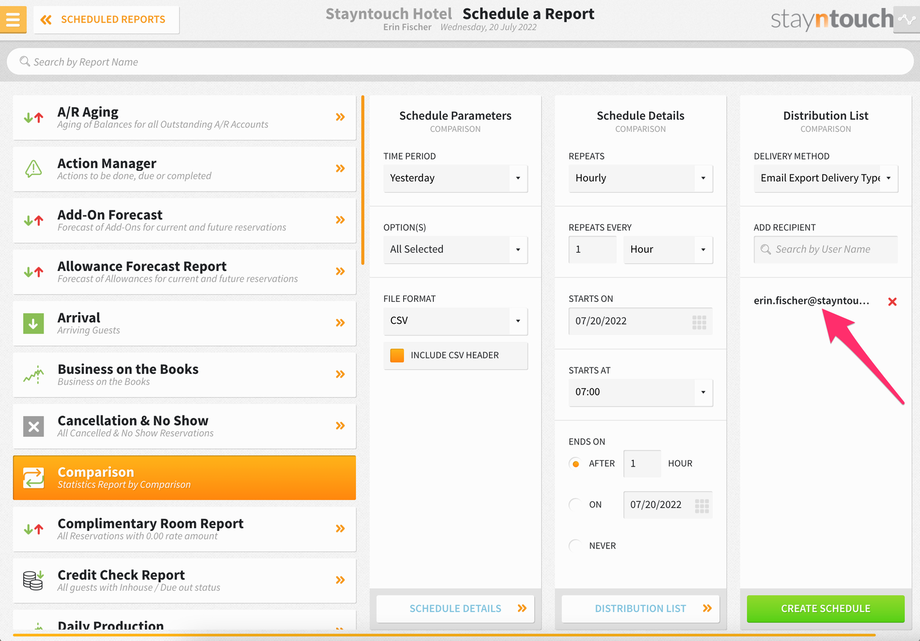Open the Option(s) All Selected dropdown

coord(455,249)
